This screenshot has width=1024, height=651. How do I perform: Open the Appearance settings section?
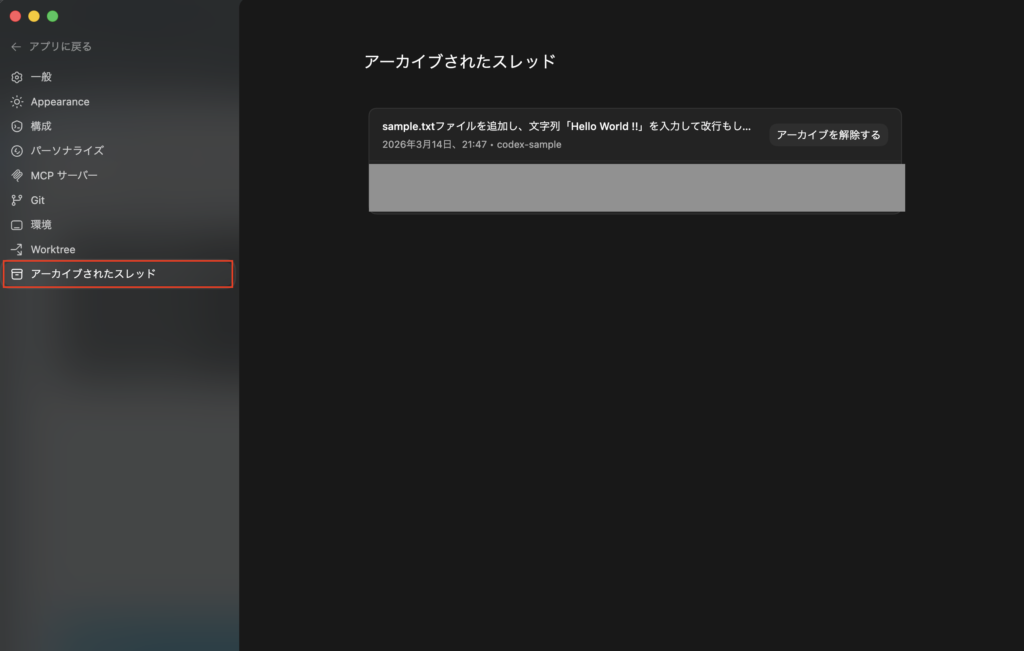coord(60,102)
